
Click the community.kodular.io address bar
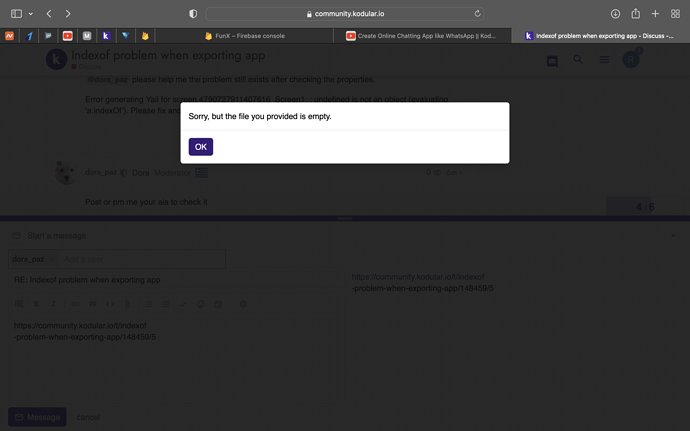tap(345, 14)
